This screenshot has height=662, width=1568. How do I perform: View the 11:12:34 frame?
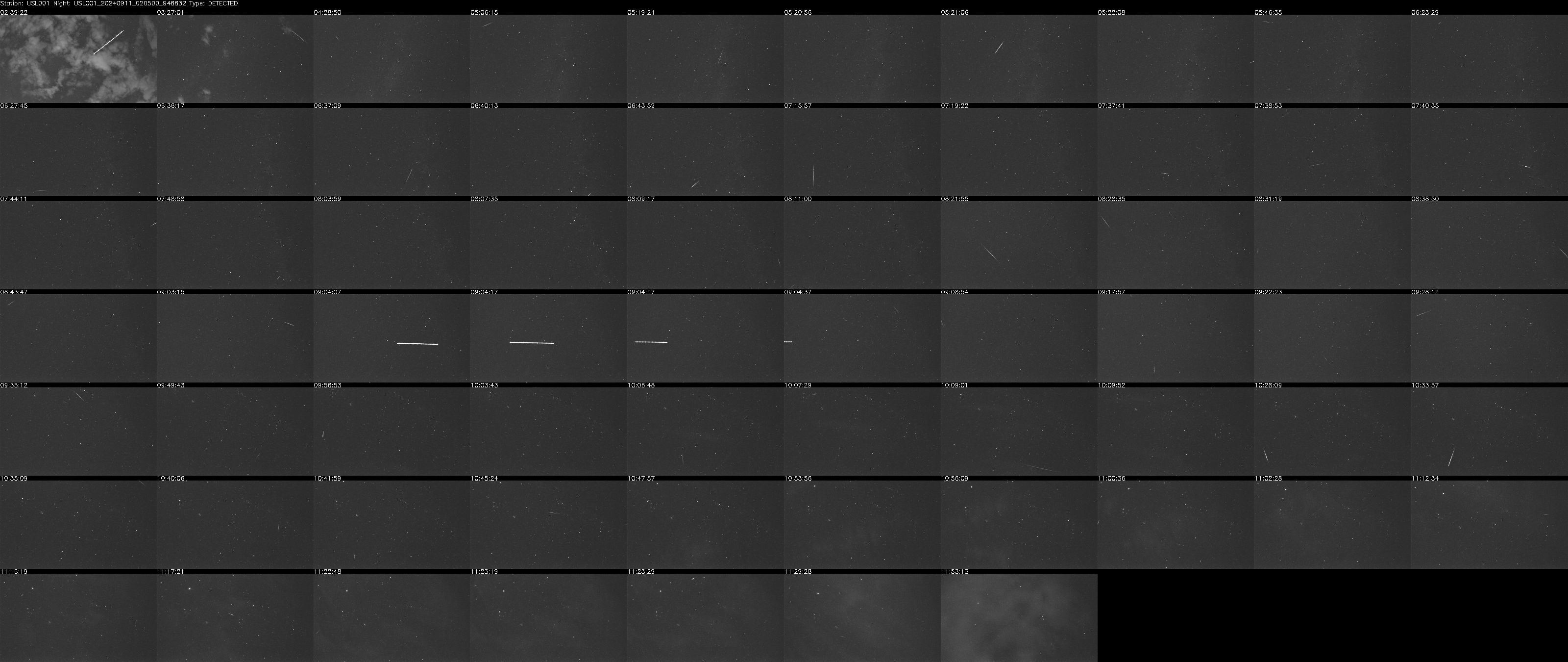tap(1490, 524)
